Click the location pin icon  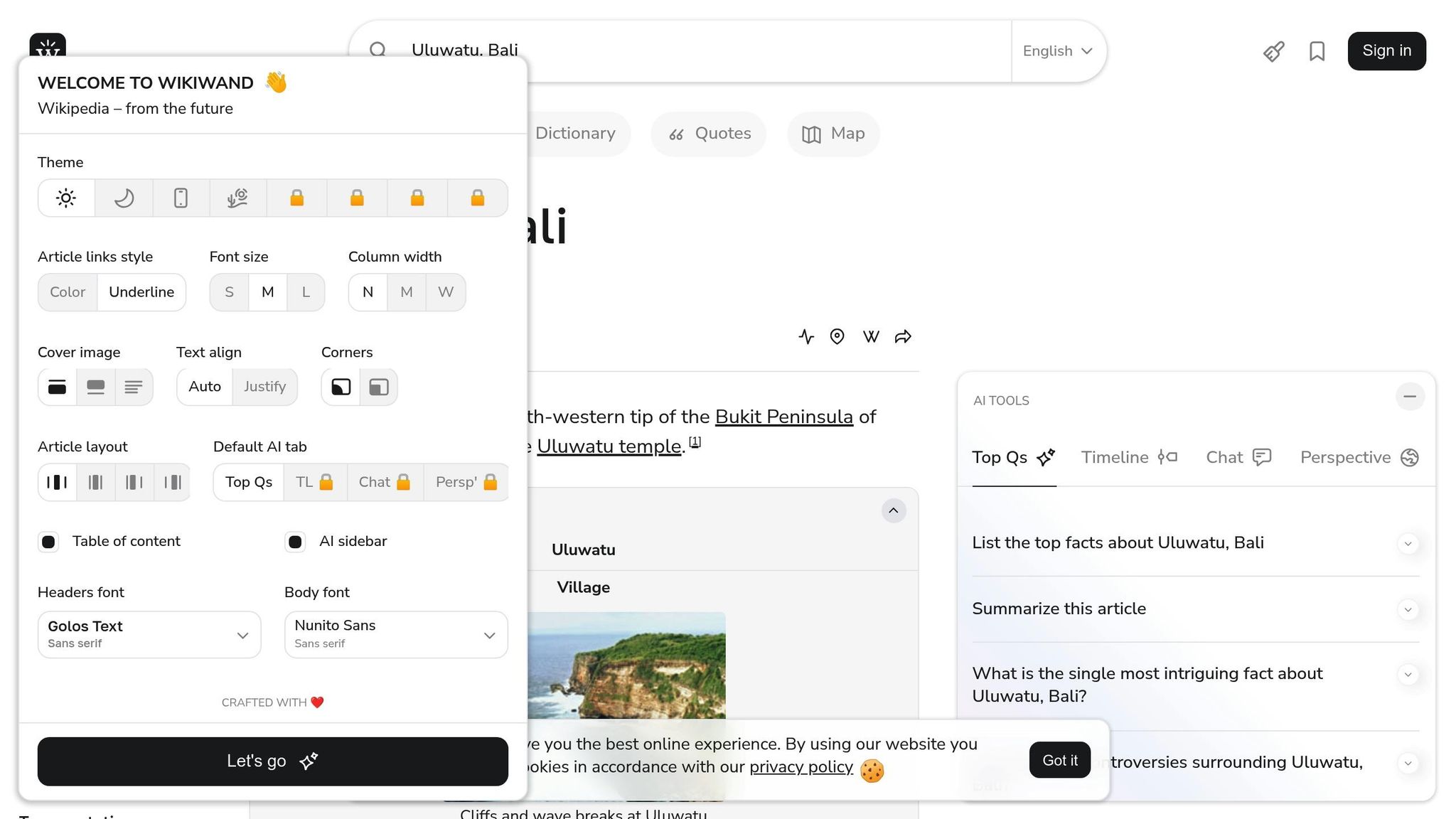coord(837,337)
